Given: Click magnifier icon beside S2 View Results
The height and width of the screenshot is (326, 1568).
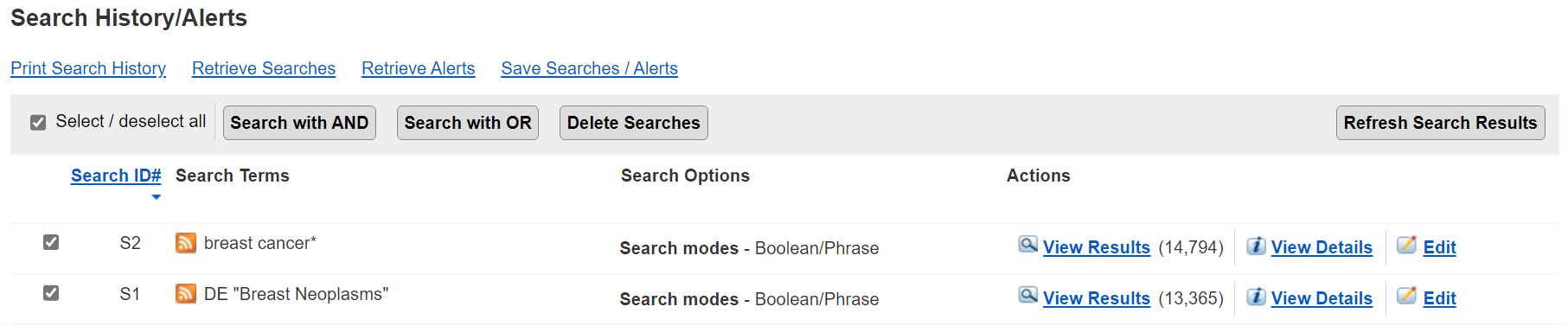Looking at the screenshot, I should tap(1027, 245).
